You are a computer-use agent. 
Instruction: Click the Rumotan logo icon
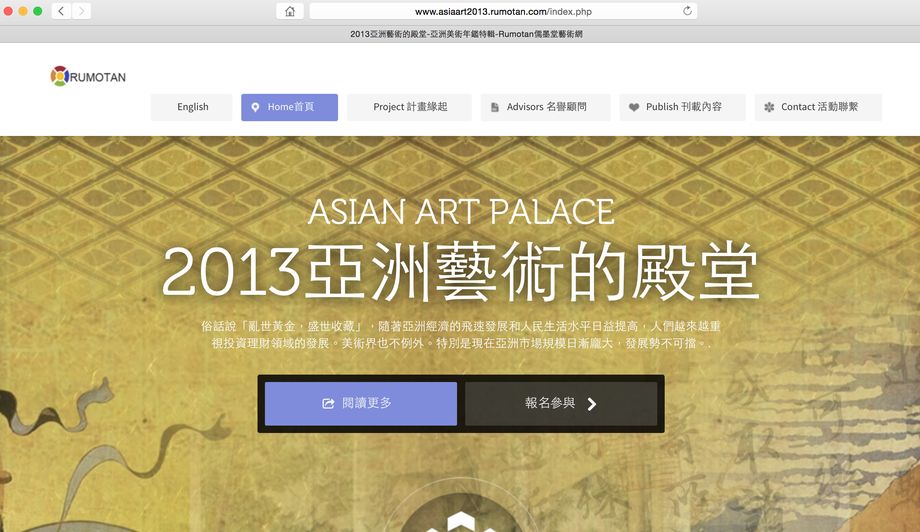(60, 76)
